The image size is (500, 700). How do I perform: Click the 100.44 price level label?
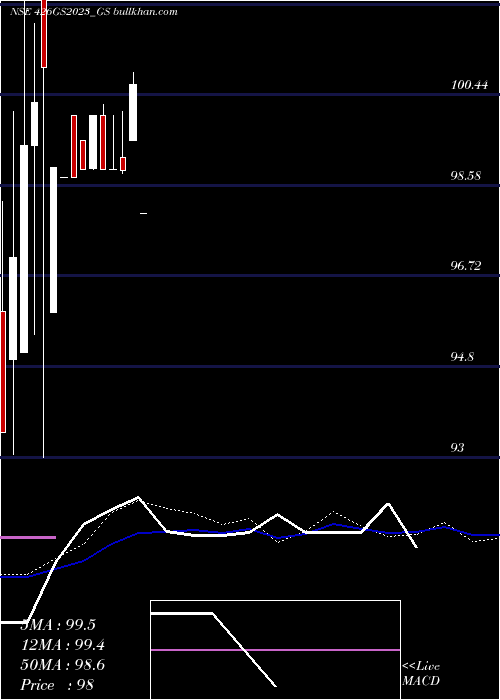click(x=469, y=85)
